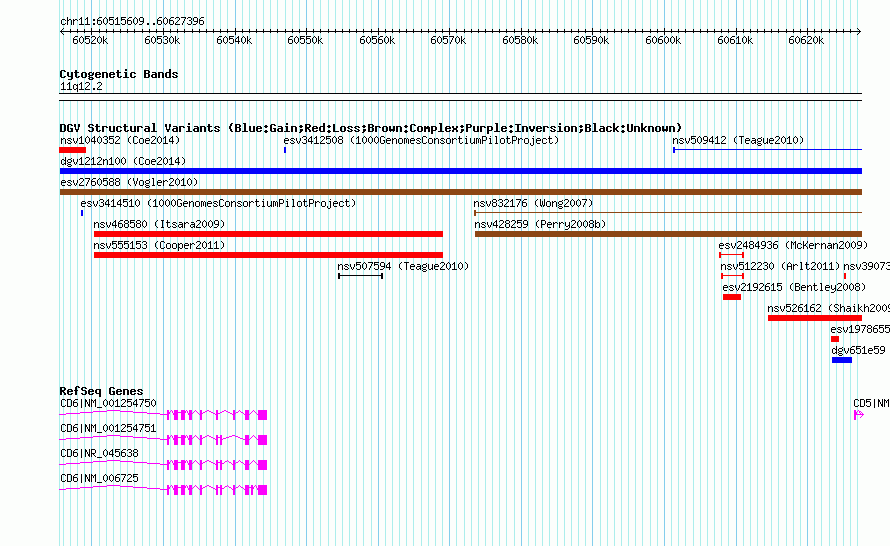Click the CD6|NM_001254751 transcript label
890x546 pixels.
tap(108, 428)
